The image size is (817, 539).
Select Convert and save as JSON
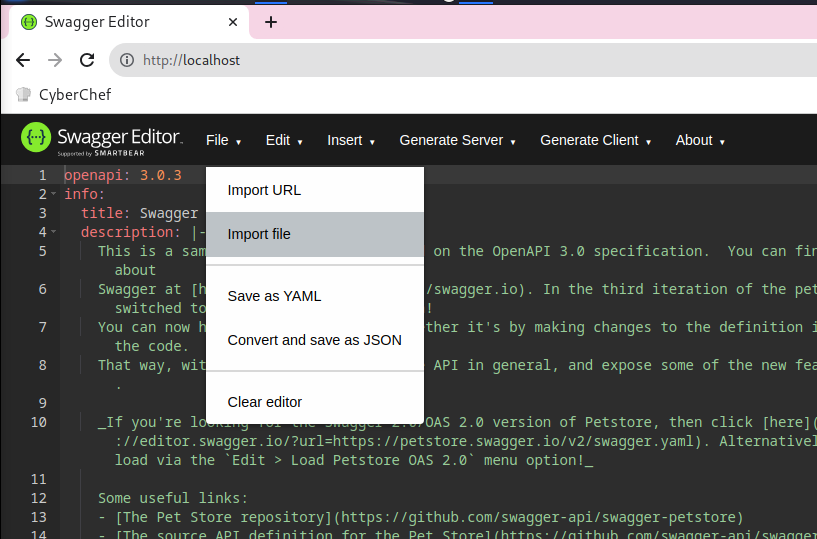click(x=315, y=340)
